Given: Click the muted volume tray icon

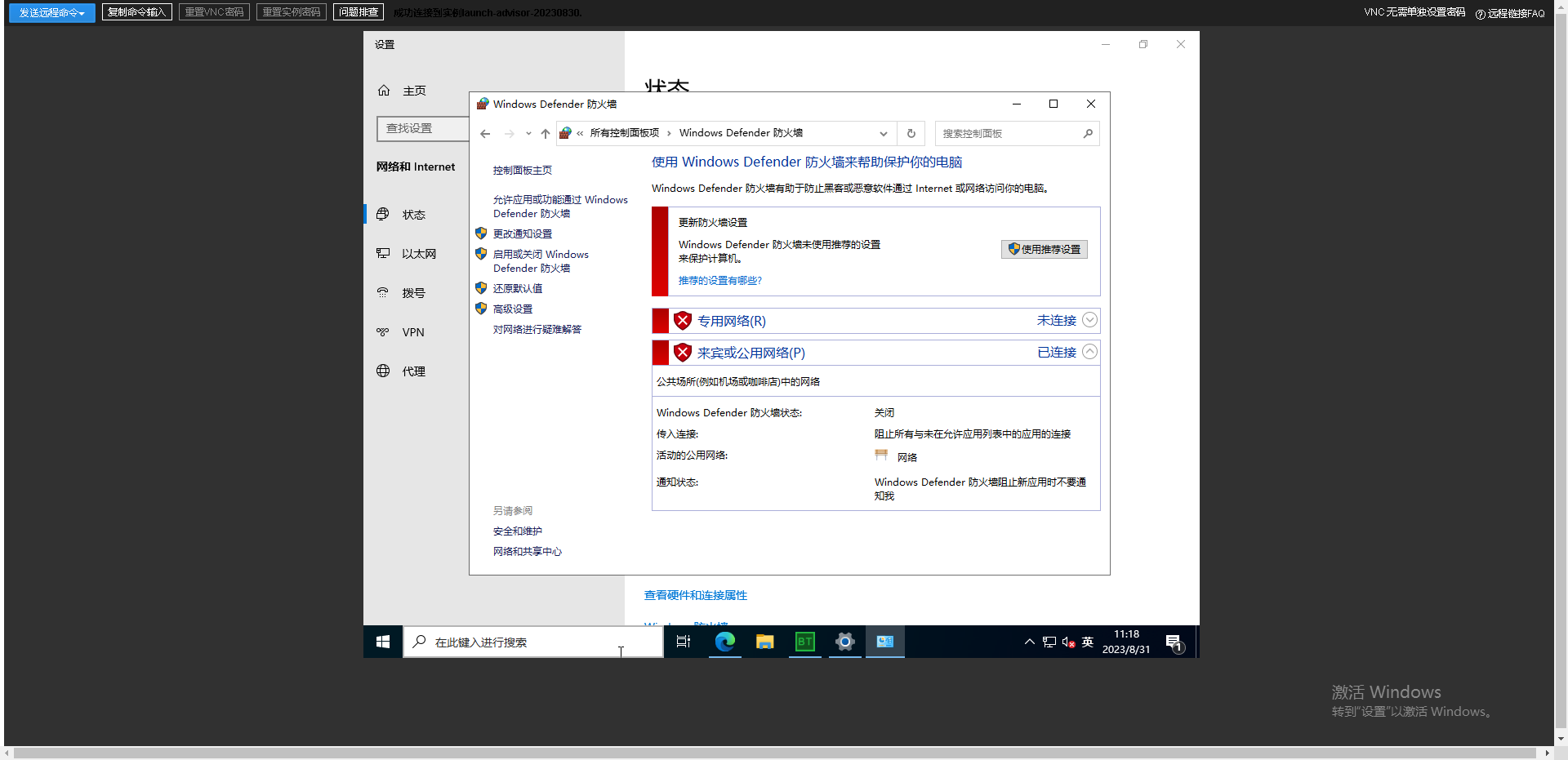Looking at the screenshot, I should pyautogui.click(x=1069, y=642).
